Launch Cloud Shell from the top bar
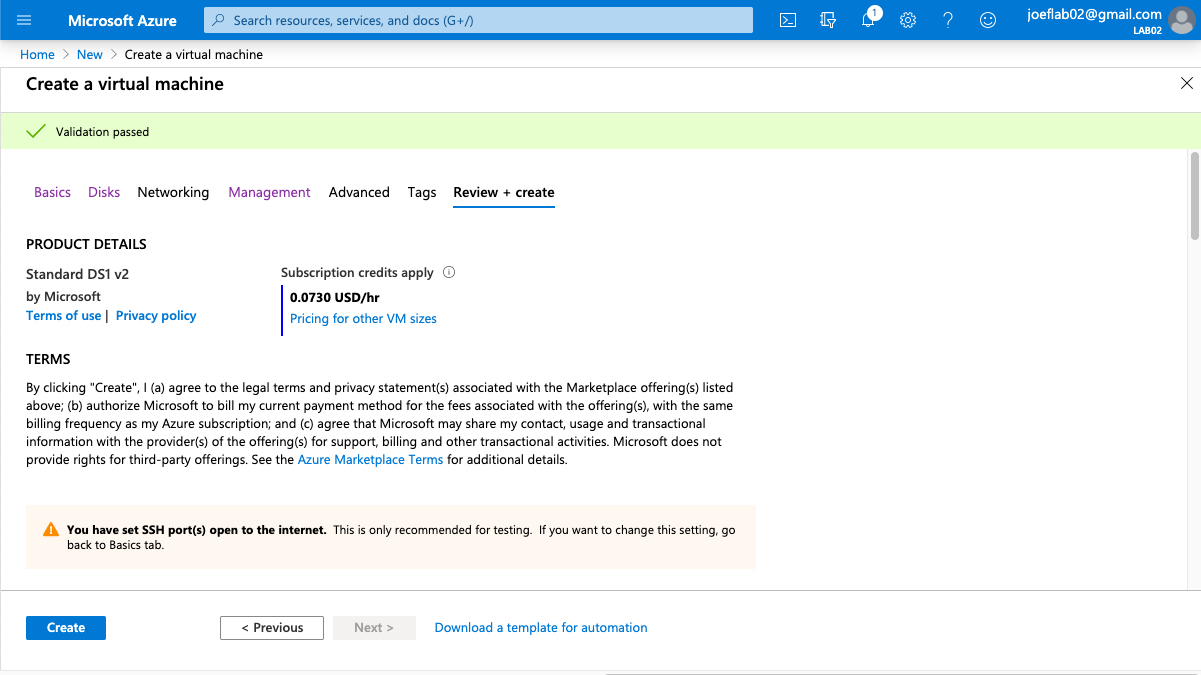 [788, 20]
